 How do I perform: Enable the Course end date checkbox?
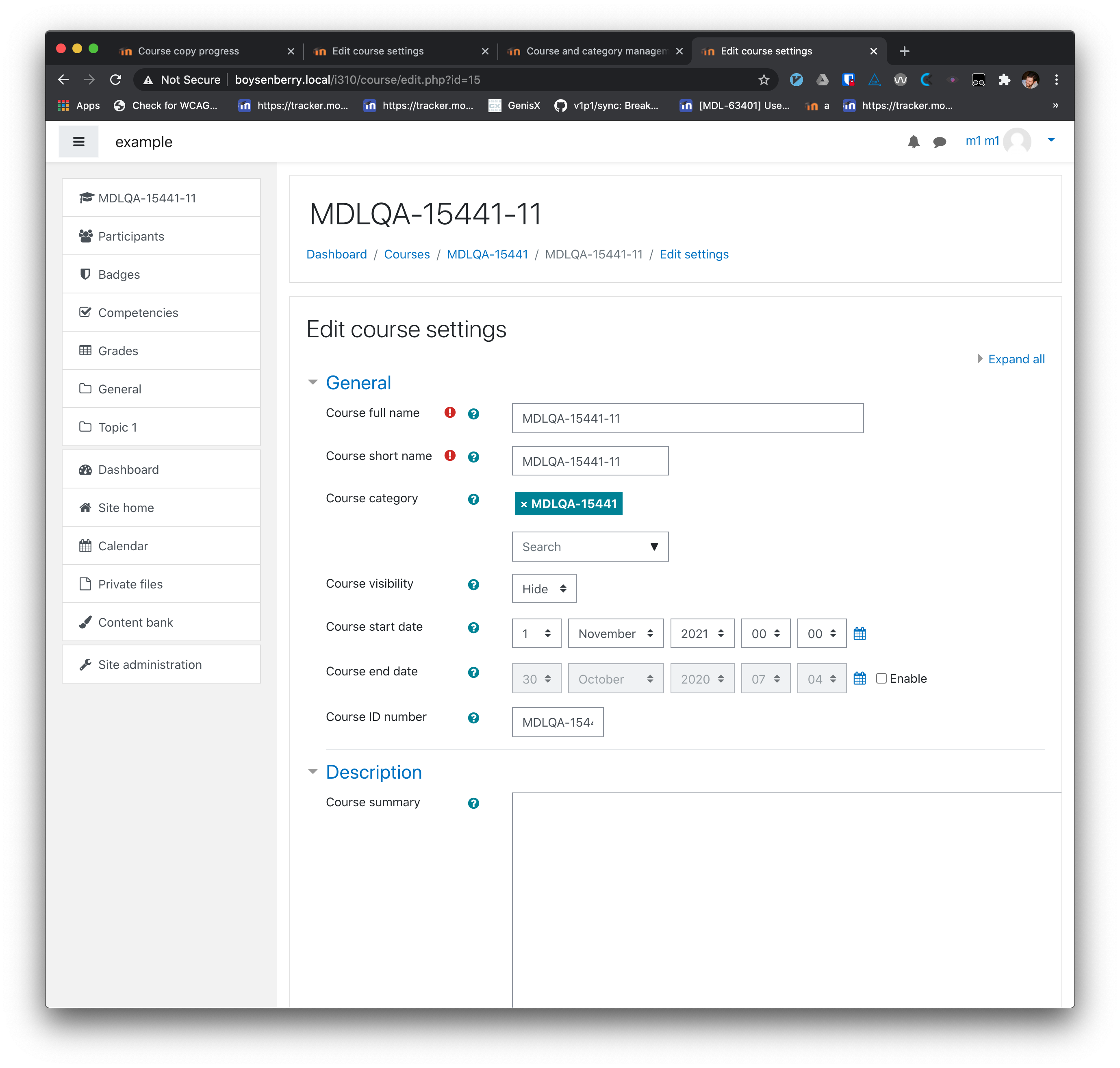881,678
